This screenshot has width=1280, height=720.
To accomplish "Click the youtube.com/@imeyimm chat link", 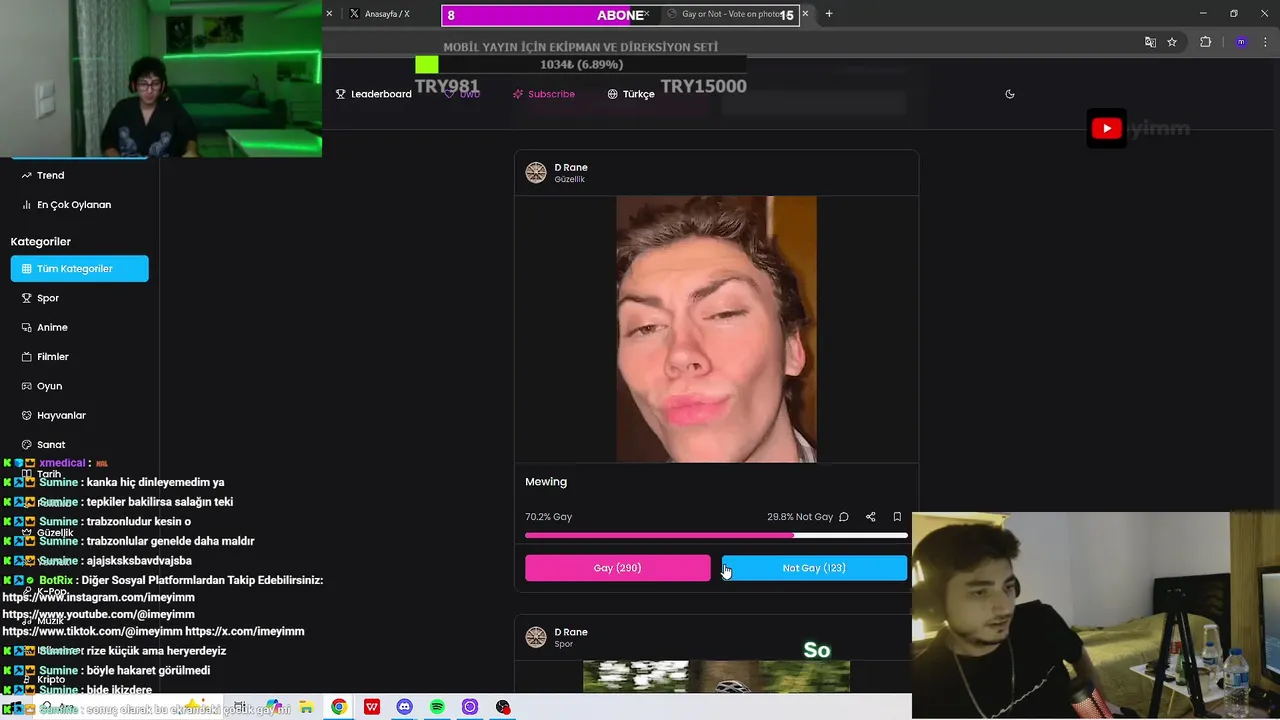I will click(98, 614).
